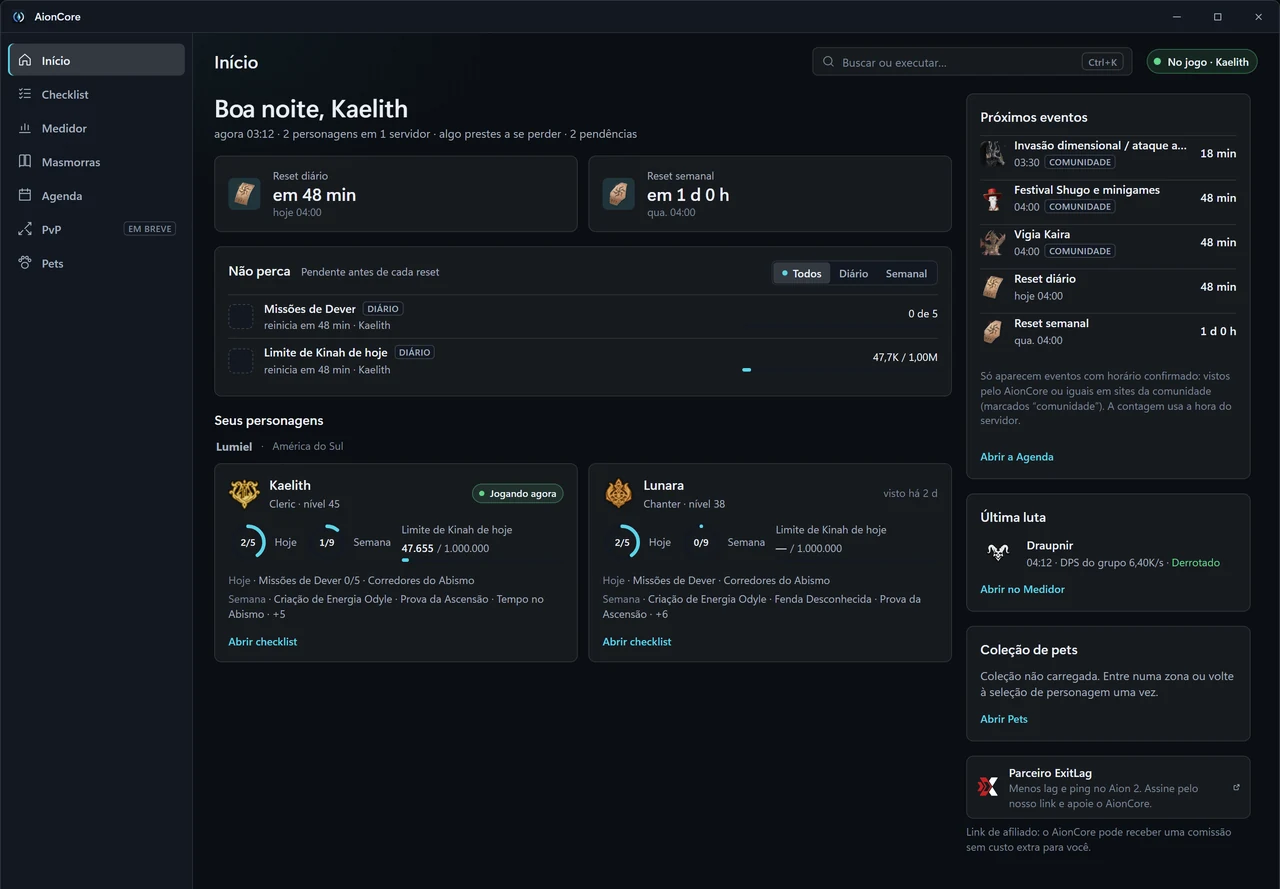Click the Jogando agora badge on Kaelith
Image resolution: width=1280 pixels, height=889 pixels.
click(x=517, y=493)
